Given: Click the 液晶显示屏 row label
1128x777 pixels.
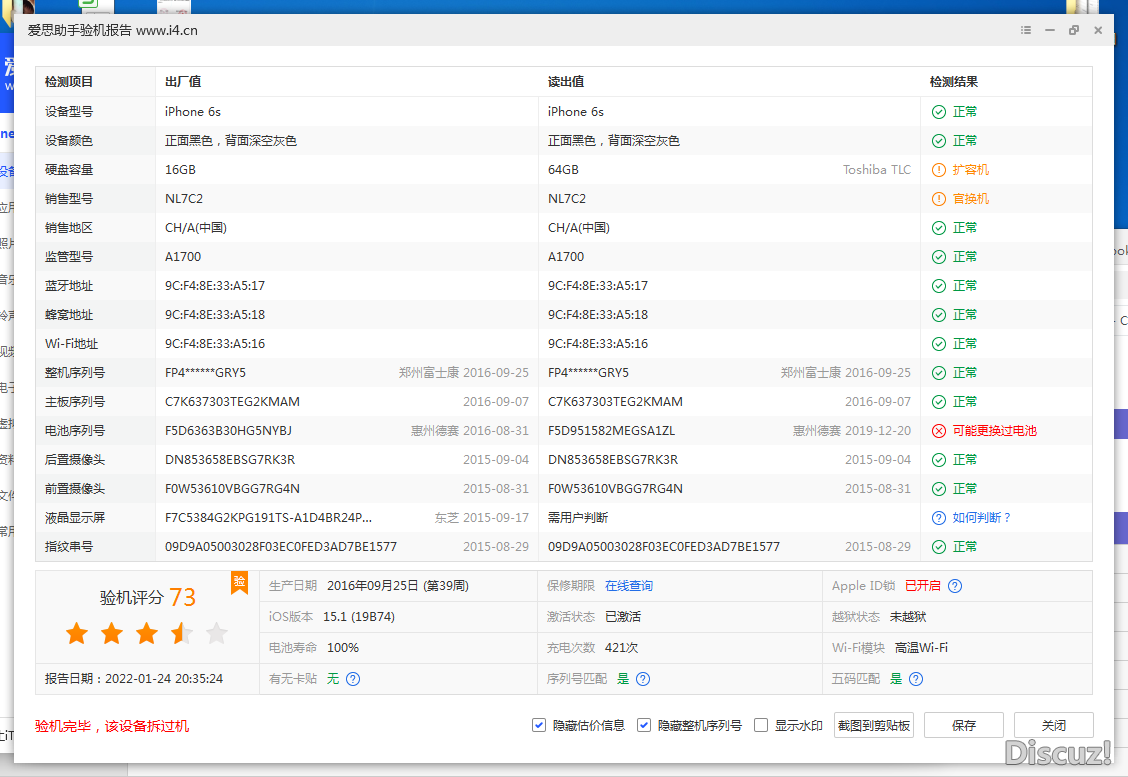Looking at the screenshot, I should pyautogui.click(x=75, y=518).
